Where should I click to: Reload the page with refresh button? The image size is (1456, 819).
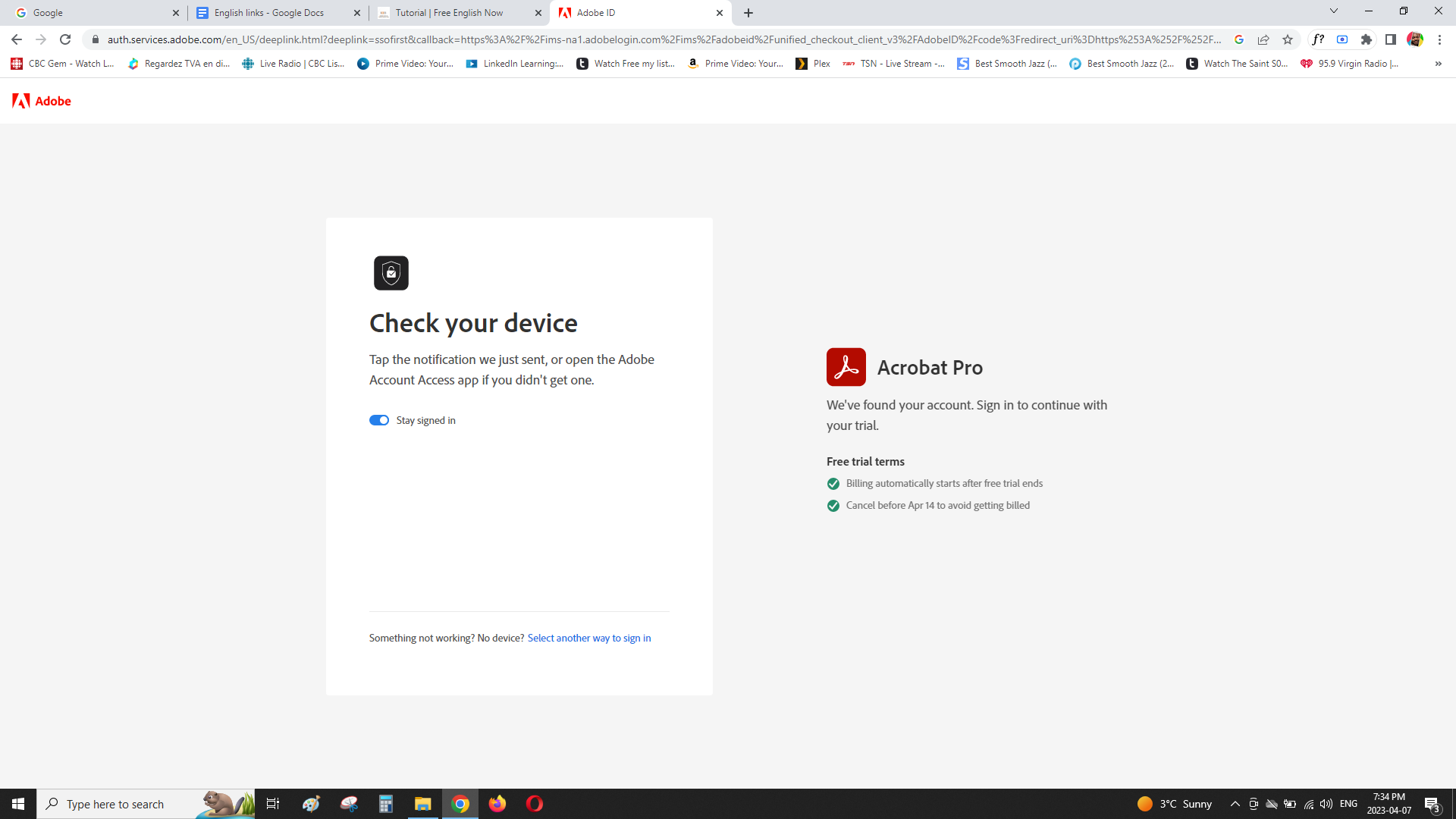tap(65, 39)
